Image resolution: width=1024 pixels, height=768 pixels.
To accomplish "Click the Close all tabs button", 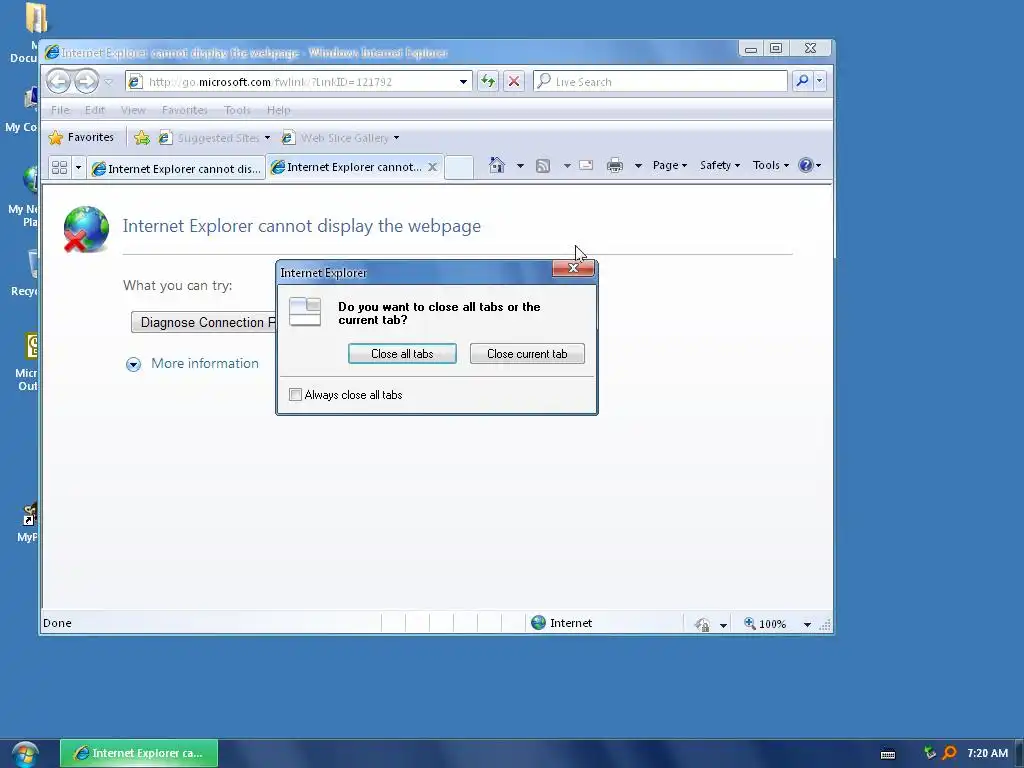I will pos(402,353).
